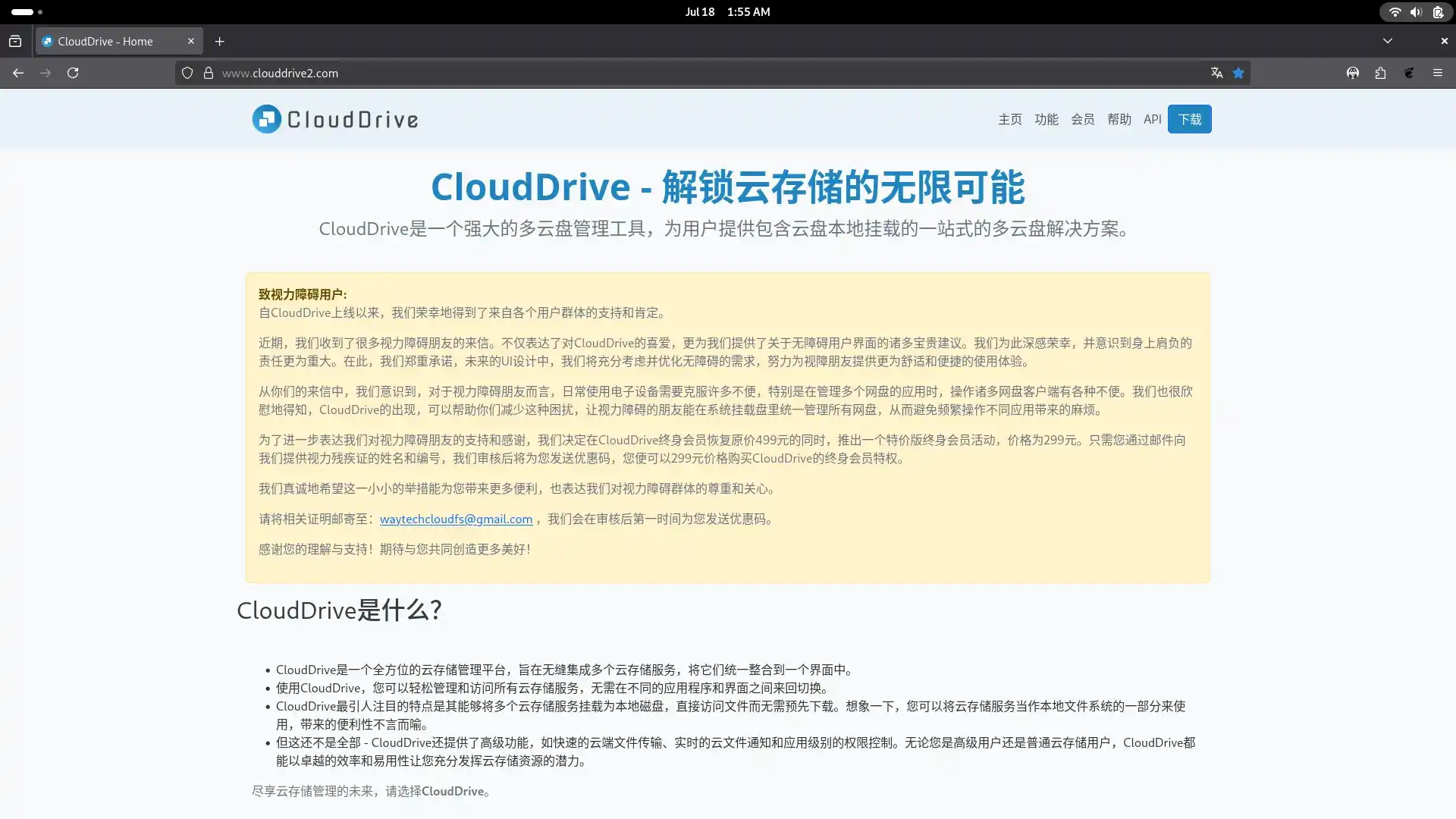Image resolution: width=1456 pixels, height=819 pixels.
Task: Close the CloudDrive - Home tab
Action: tap(191, 41)
